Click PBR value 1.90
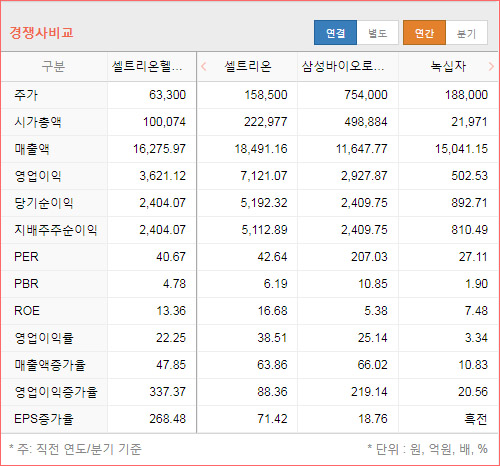The height and width of the screenshot is (466, 500). pyautogui.click(x=476, y=284)
